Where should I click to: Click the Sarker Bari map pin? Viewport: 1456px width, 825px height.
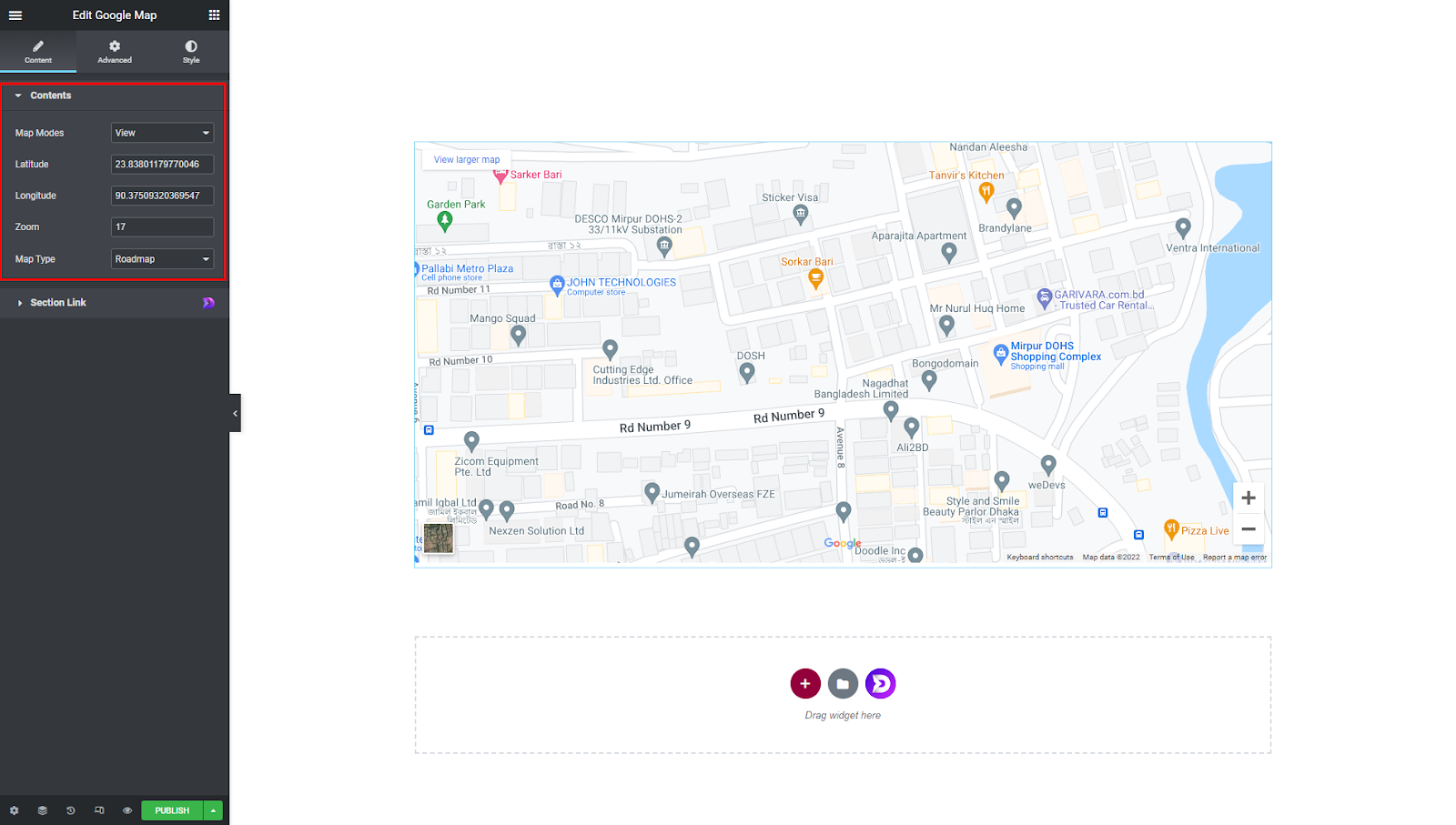(500, 175)
